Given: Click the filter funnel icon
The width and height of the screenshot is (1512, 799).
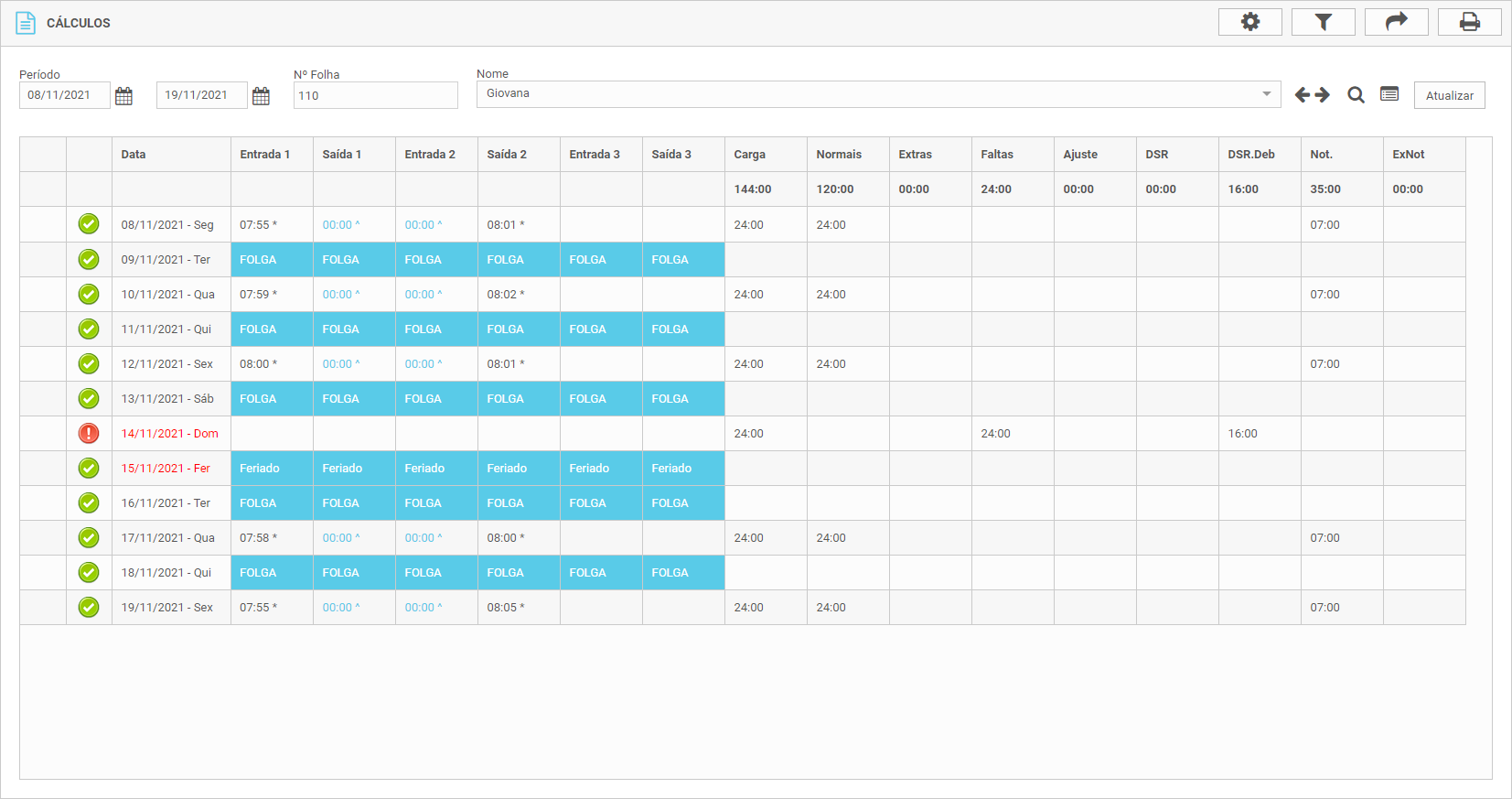Looking at the screenshot, I should click(1323, 22).
